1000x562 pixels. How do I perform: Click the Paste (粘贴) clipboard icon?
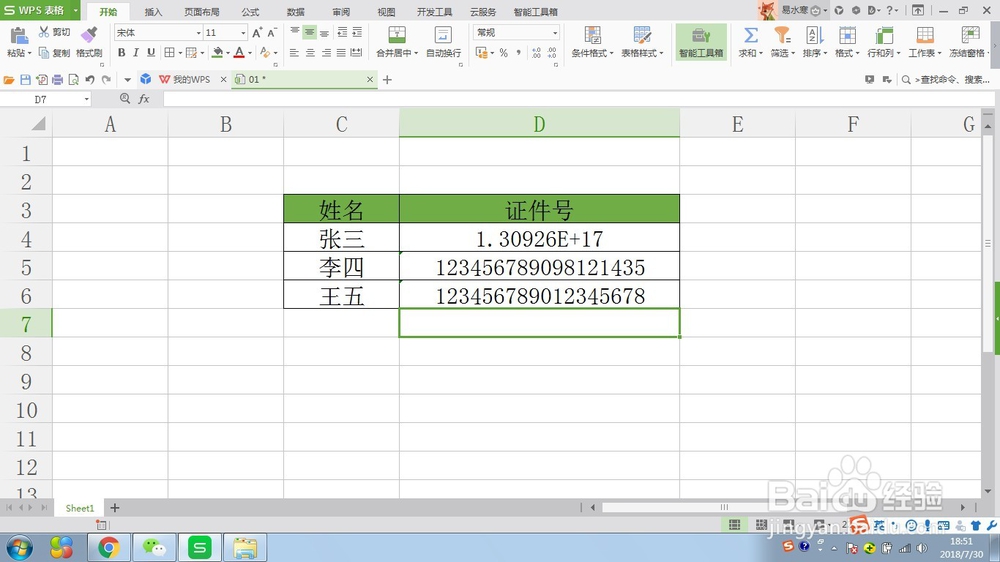(18, 36)
